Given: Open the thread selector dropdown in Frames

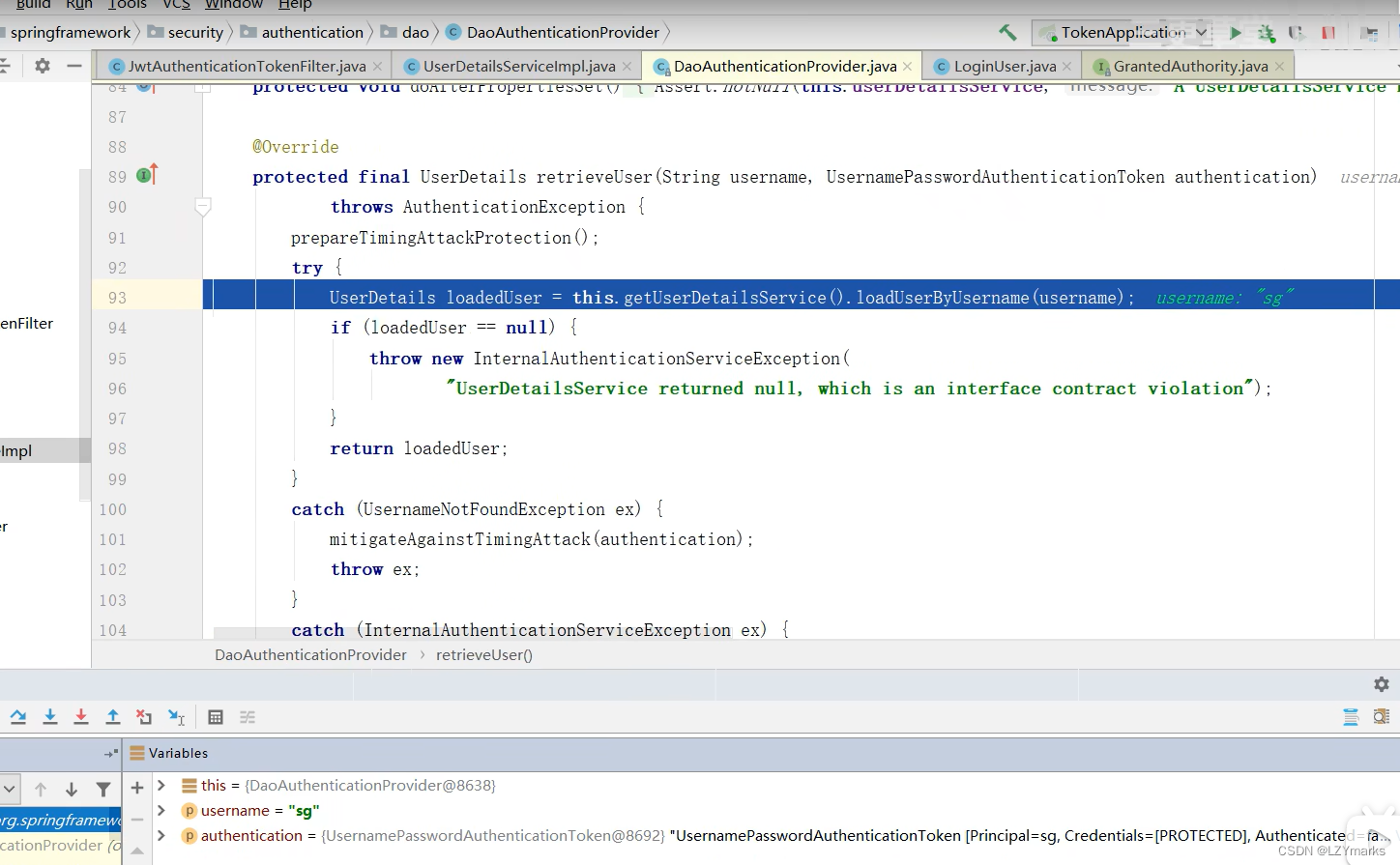Looking at the screenshot, I should click(10, 789).
